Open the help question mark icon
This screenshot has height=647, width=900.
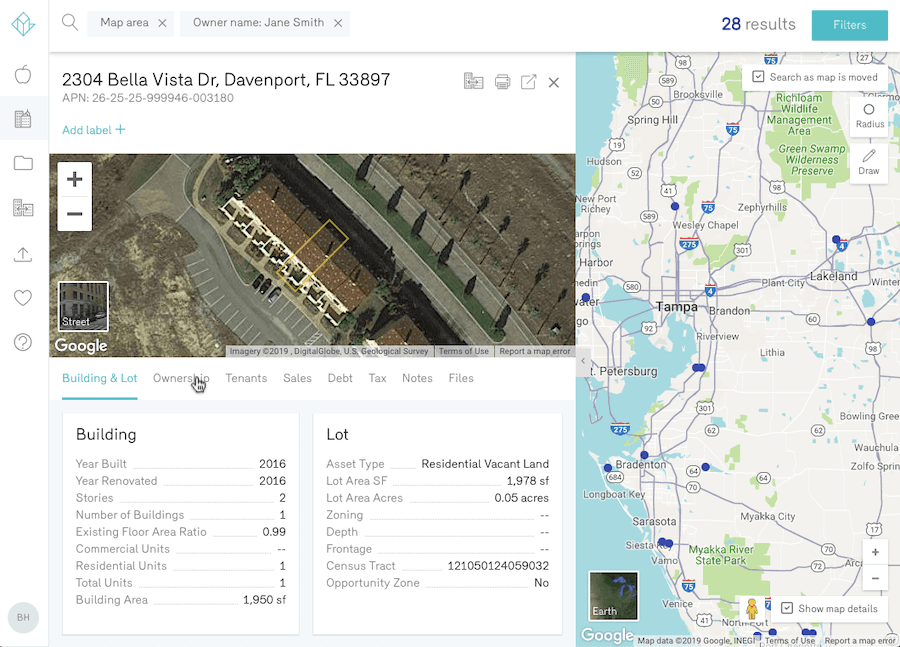click(x=23, y=342)
